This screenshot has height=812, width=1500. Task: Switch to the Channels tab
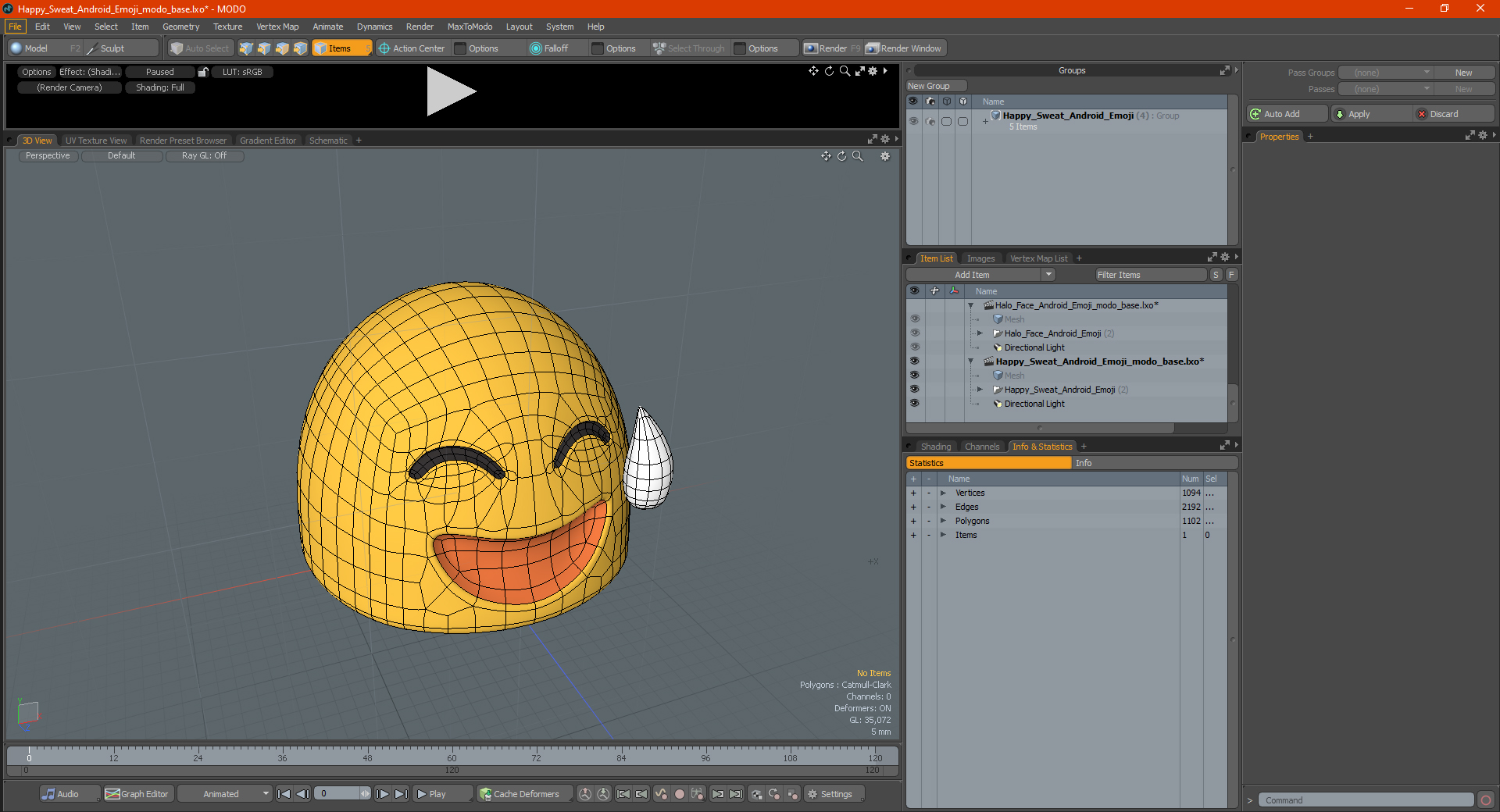(982, 447)
